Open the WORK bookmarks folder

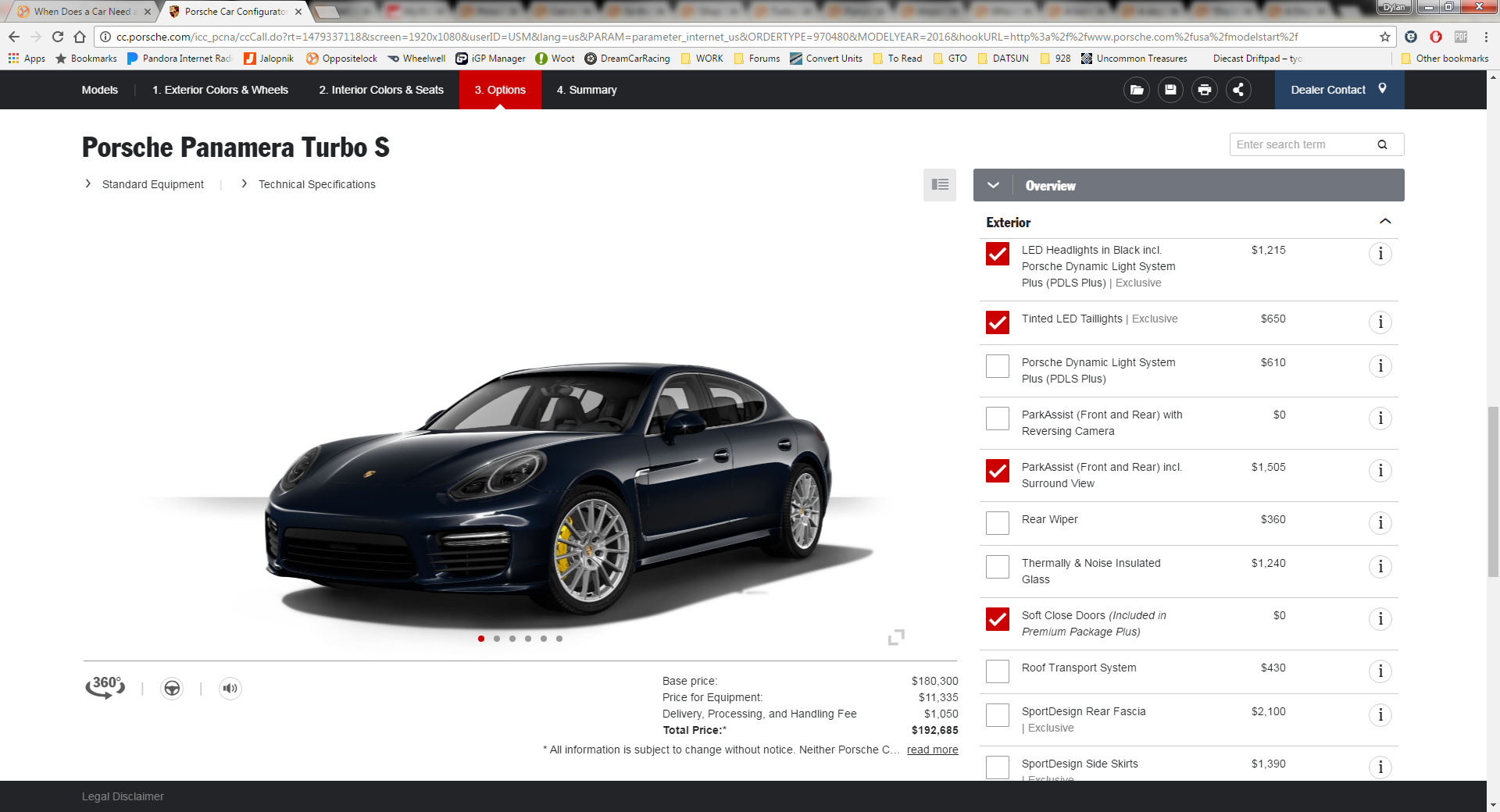tap(702, 59)
